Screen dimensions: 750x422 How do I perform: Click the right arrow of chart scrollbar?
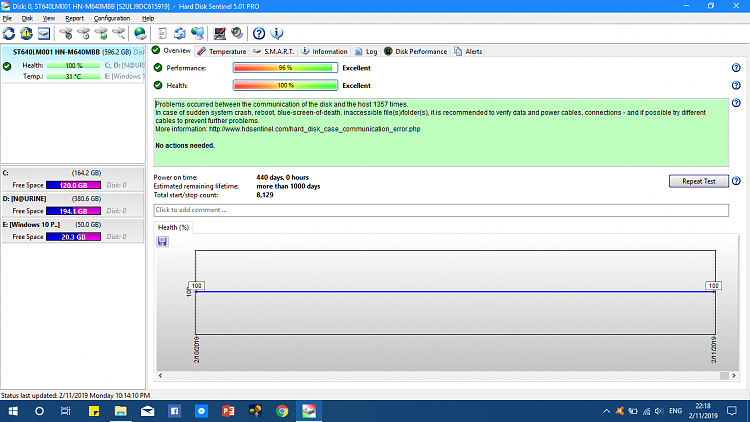734,376
